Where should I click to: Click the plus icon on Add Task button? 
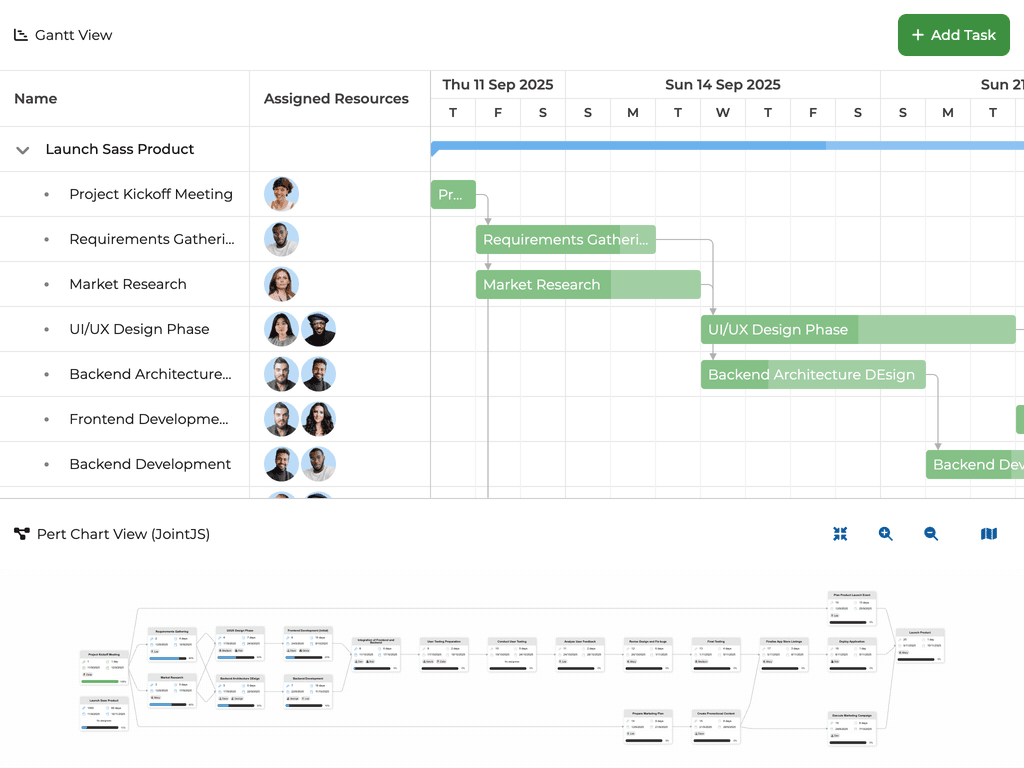[x=919, y=35]
